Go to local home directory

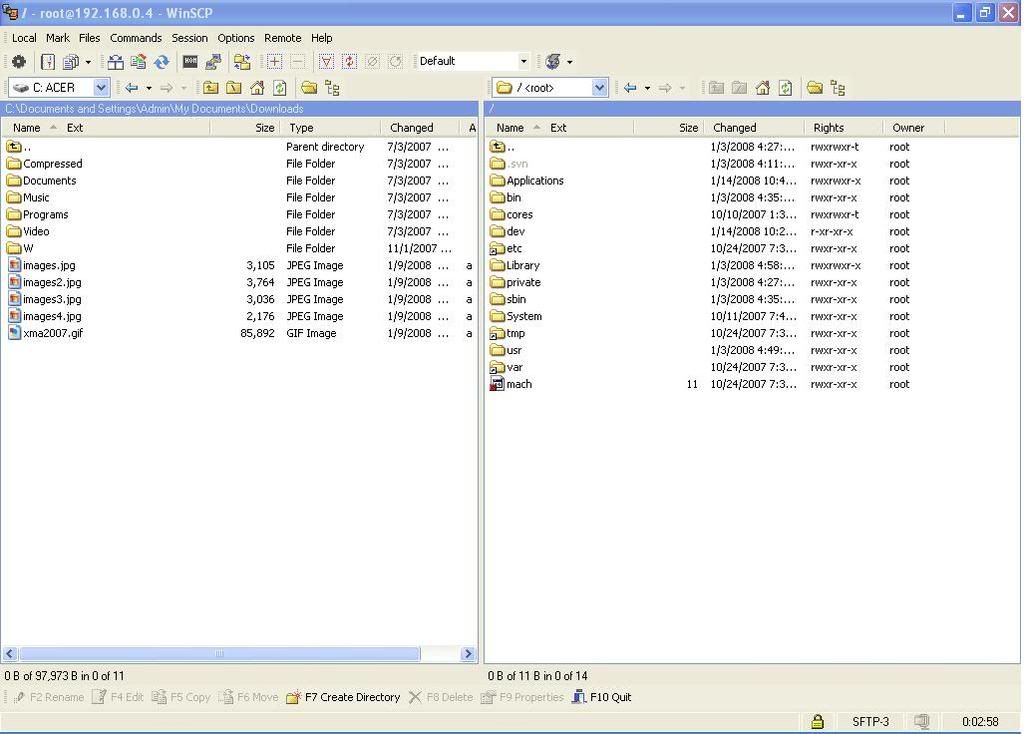coord(257,88)
